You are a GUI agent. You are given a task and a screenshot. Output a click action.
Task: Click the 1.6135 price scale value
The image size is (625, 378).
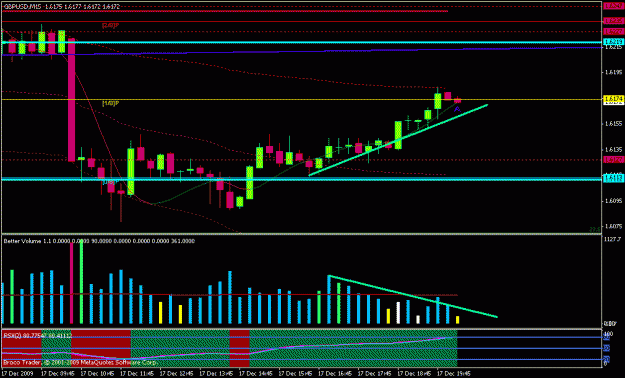click(613, 150)
